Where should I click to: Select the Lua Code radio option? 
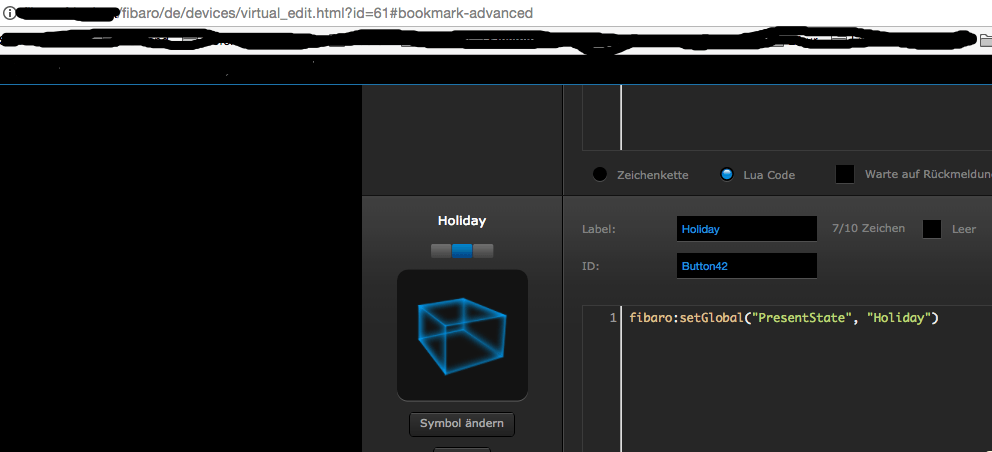coord(727,174)
